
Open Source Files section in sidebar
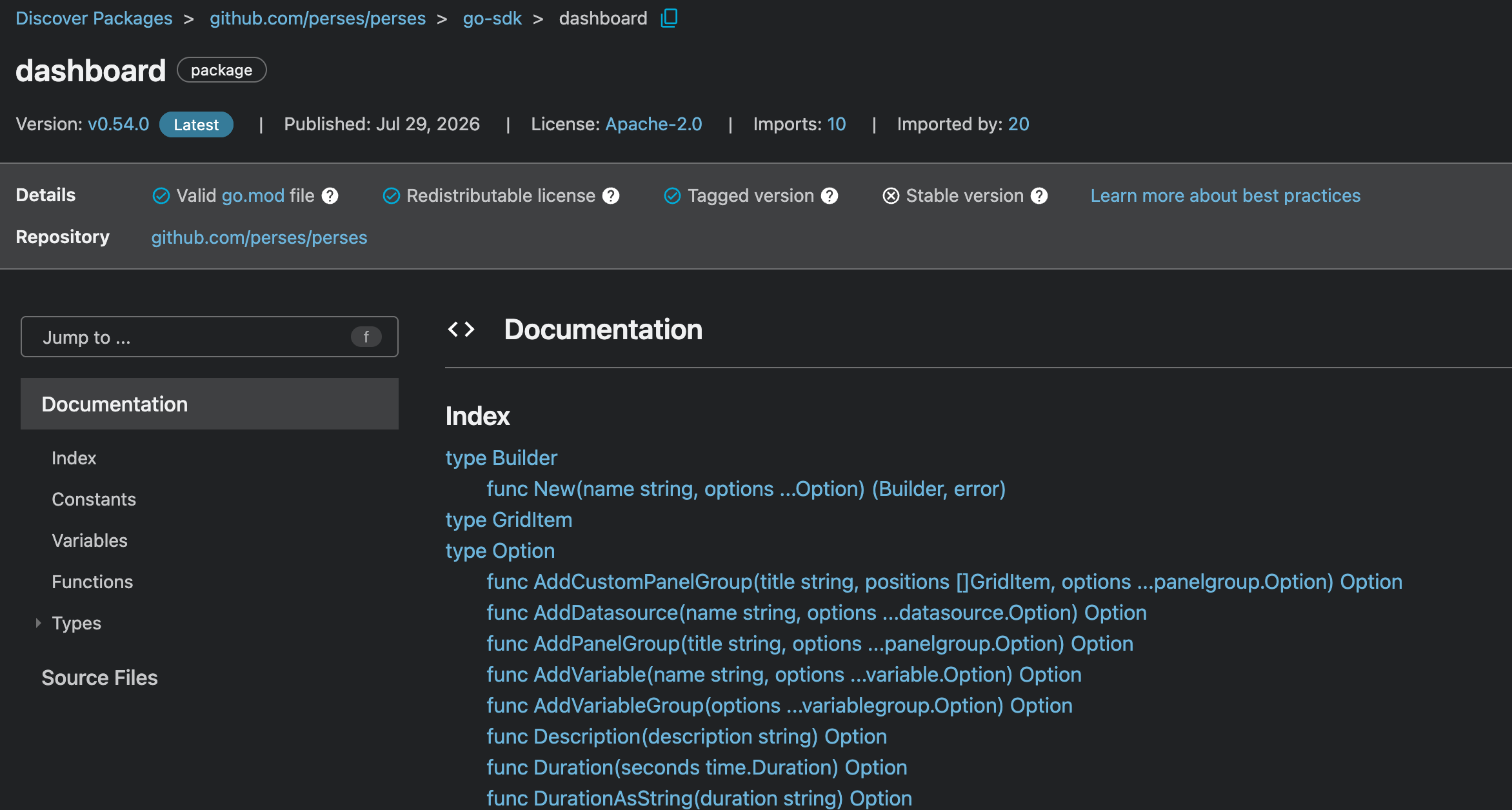[x=100, y=678]
